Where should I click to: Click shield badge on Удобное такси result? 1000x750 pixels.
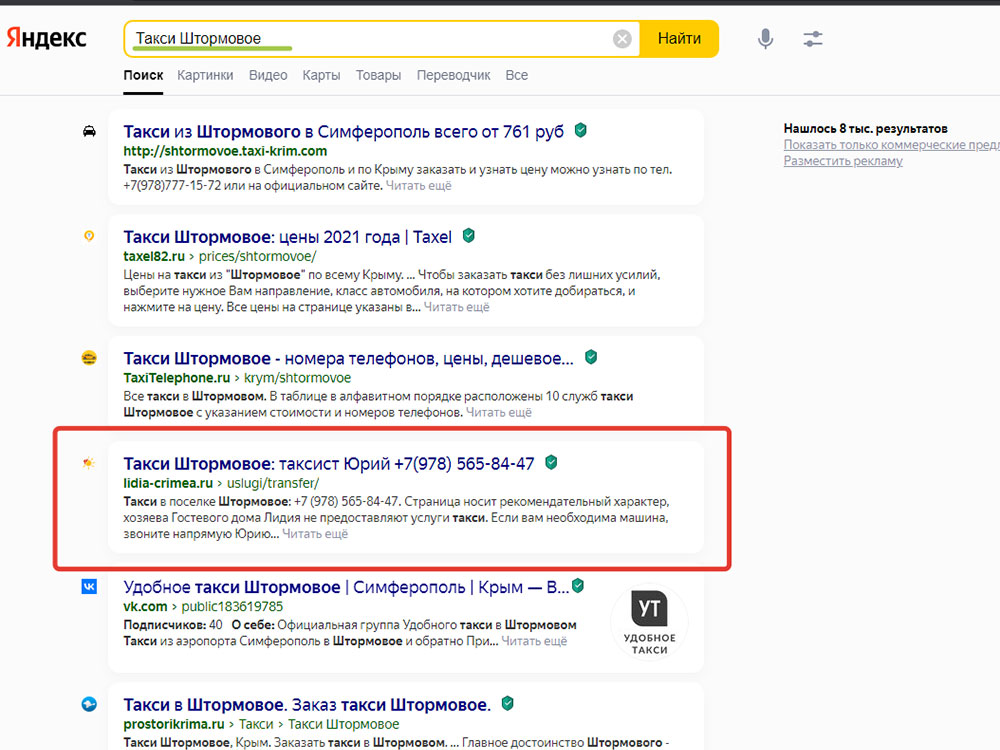tap(578, 585)
